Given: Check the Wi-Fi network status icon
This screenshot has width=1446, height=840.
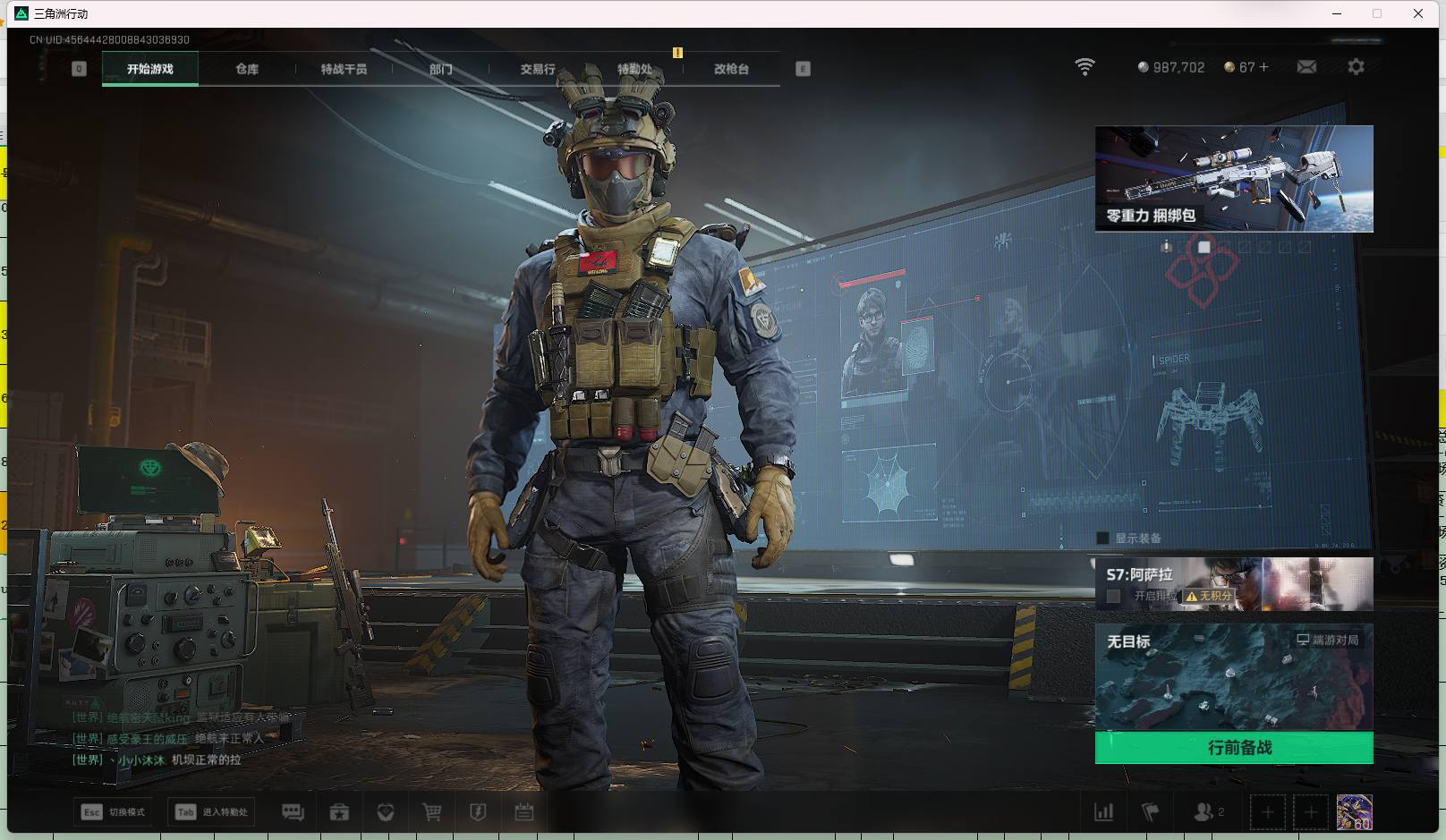Looking at the screenshot, I should click(x=1084, y=67).
